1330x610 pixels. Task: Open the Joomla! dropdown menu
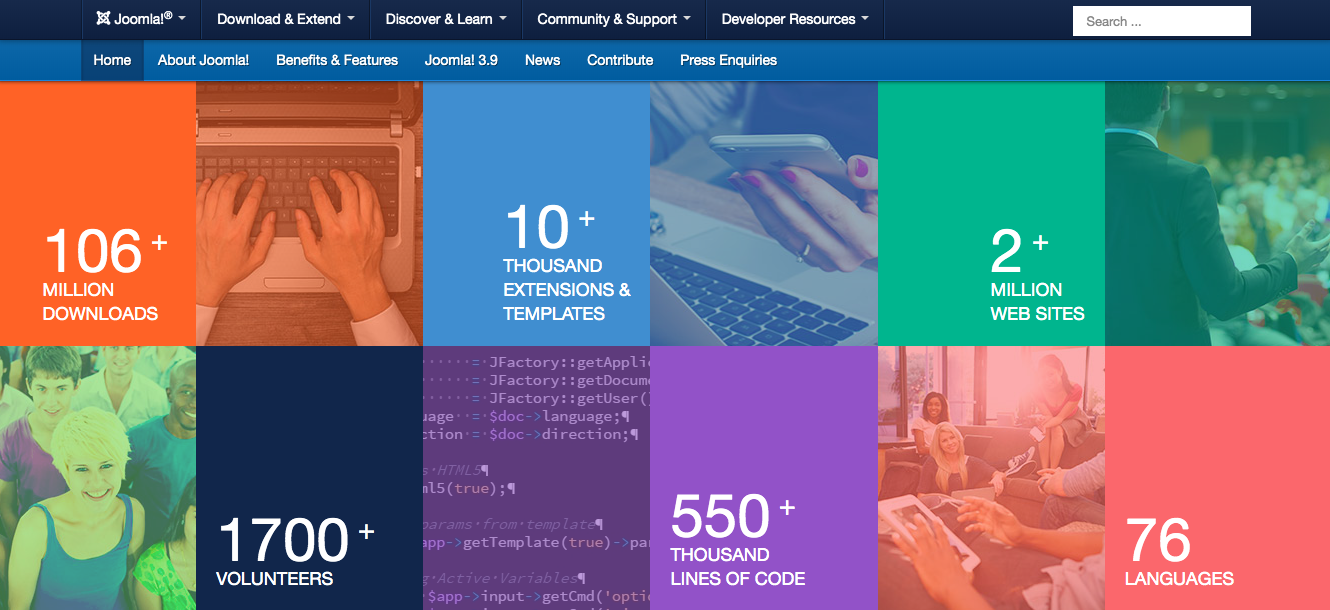(141, 19)
